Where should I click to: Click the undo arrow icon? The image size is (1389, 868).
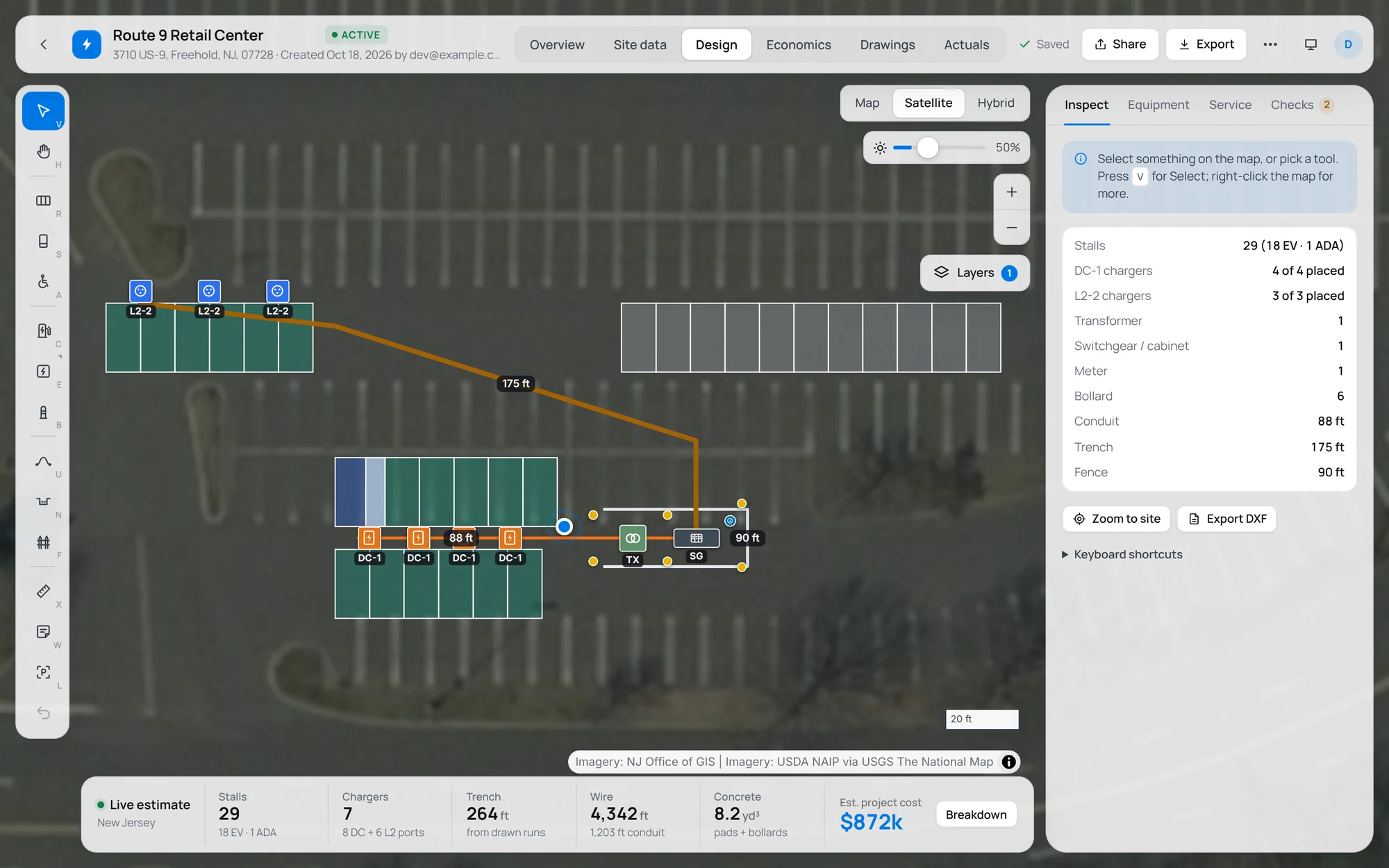43,713
